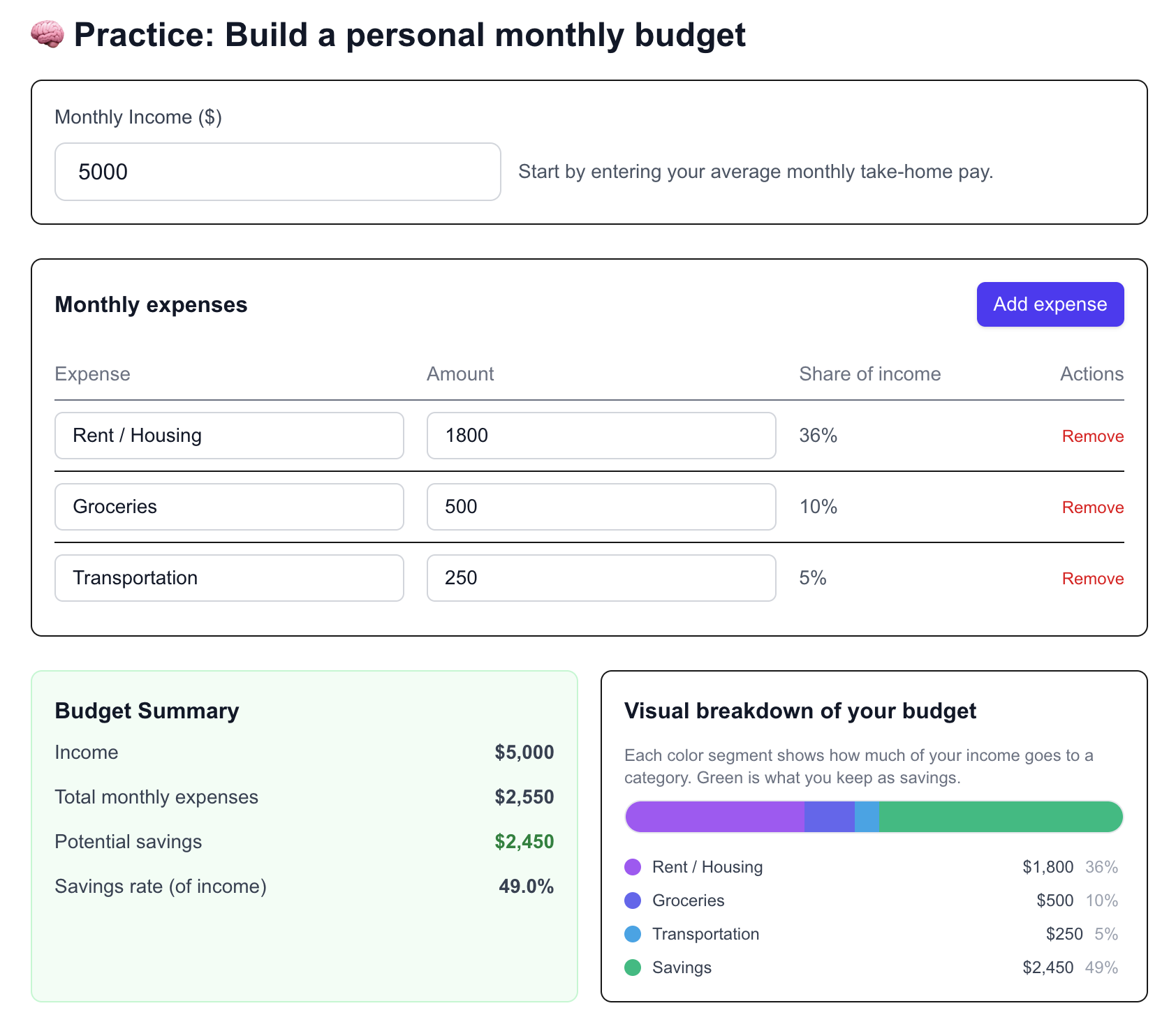The width and height of the screenshot is (1176, 1022).
Task: Click the 500 groceries amount field
Action: click(601, 507)
